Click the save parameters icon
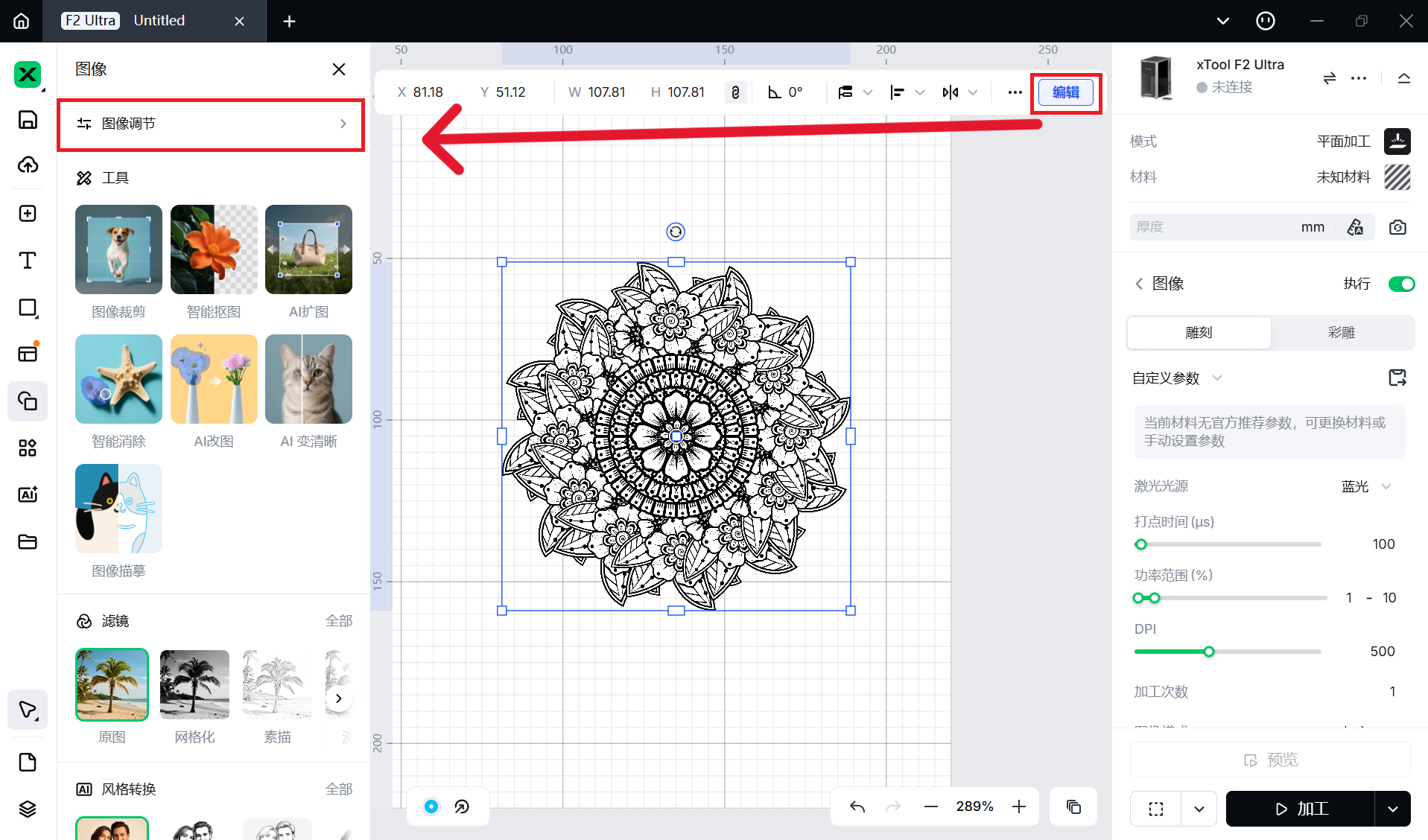The image size is (1428, 840). pos(1397,378)
